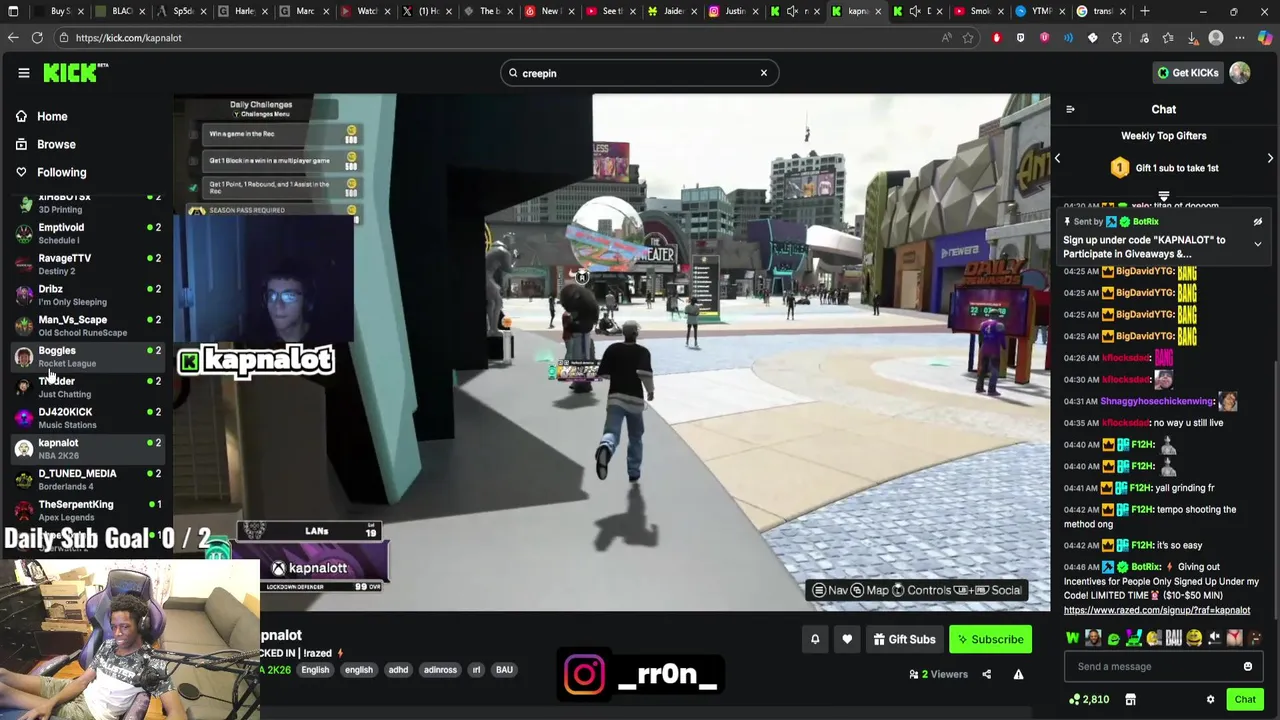Click the adhd tag
The image size is (1280, 720).
pyautogui.click(x=398, y=670)
